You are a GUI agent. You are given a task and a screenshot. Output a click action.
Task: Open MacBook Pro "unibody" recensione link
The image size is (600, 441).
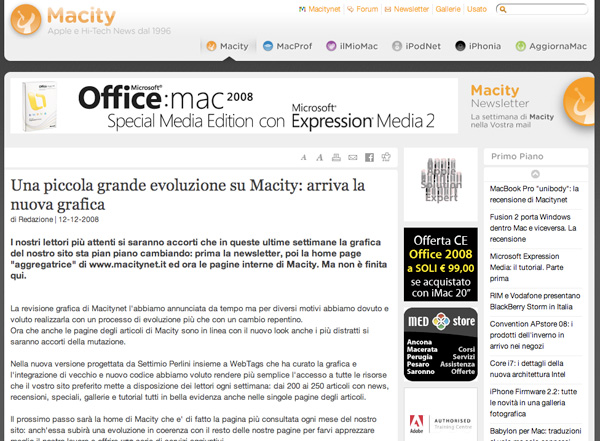coord(534,194)
